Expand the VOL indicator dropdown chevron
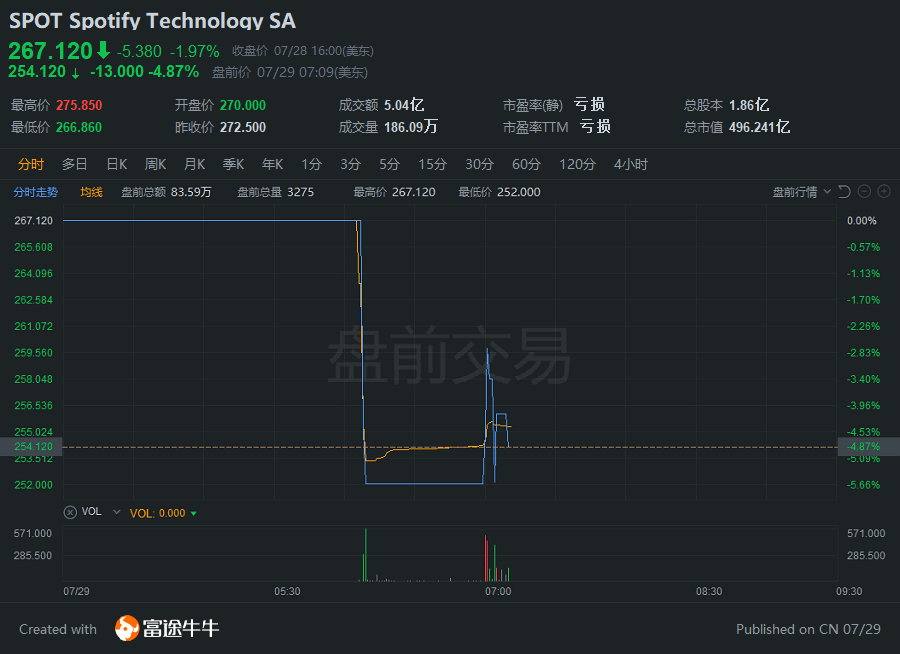Image resolution: width=900 pixels, height=654 pixels. pyautogui.click(x=117, y=512)
